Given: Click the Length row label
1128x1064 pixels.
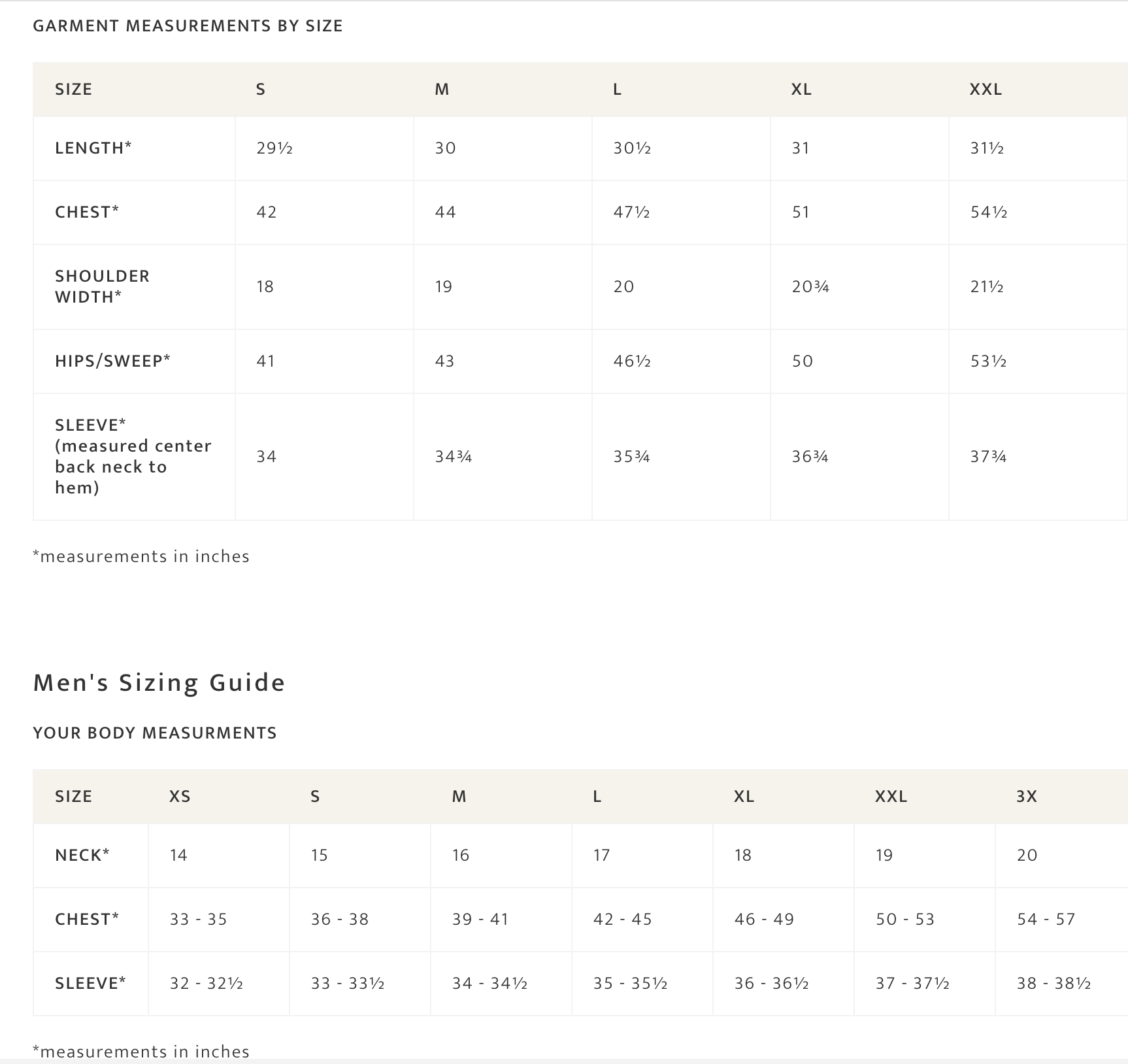Looking at the screenshot, I should click(93, 148).
